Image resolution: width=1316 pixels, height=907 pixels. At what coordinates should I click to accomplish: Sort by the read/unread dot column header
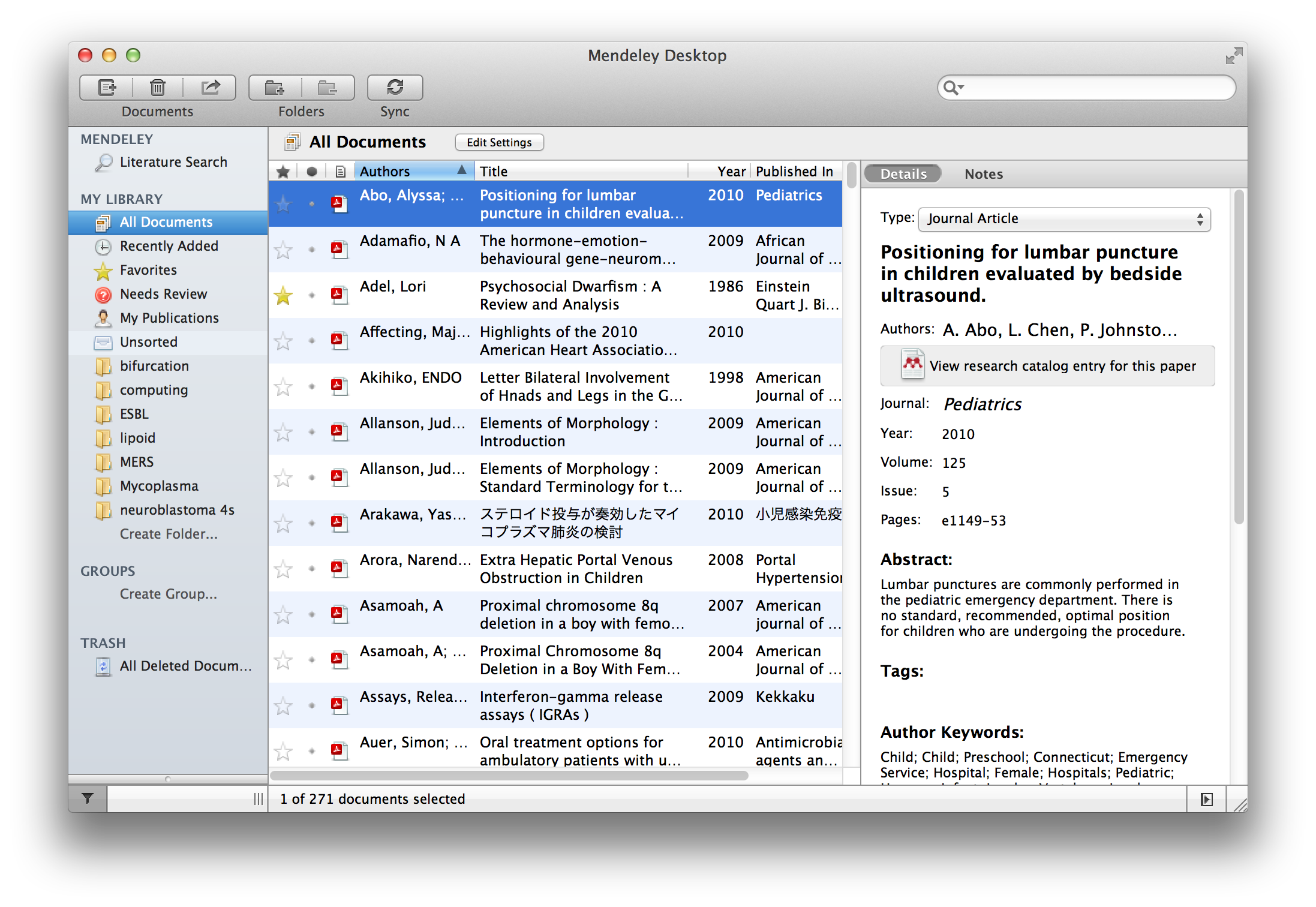coord(311,172)
